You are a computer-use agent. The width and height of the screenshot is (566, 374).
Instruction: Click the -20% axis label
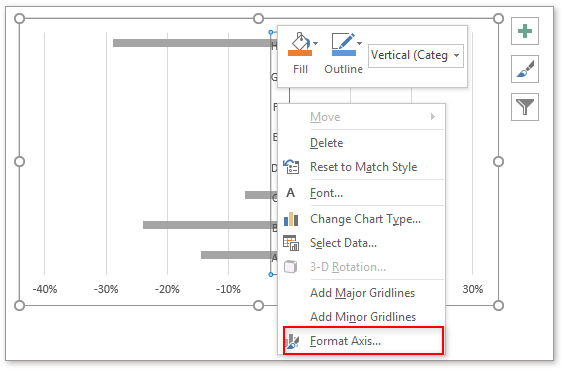[167, 289]
